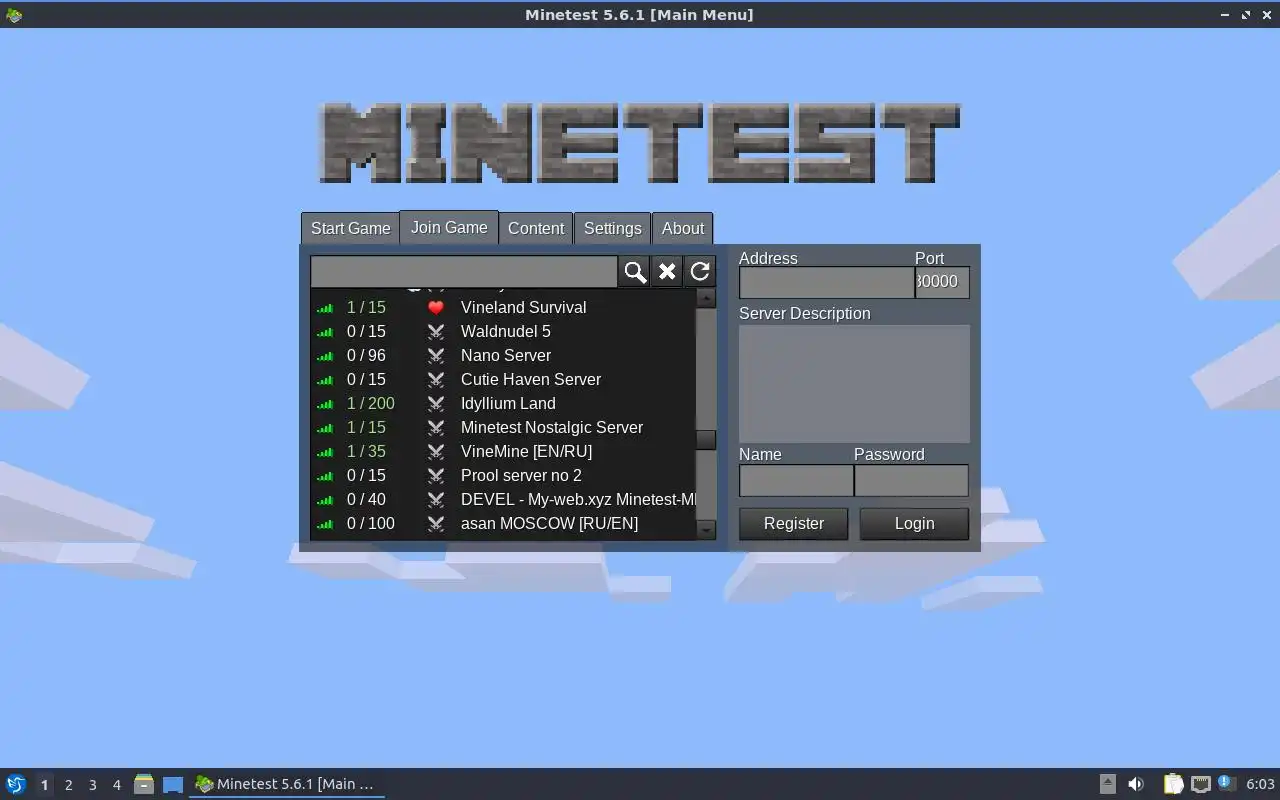Refresh the server list with circular arrow
The height and width of the screenshot is (800, 1280).
tap(700, 271)
